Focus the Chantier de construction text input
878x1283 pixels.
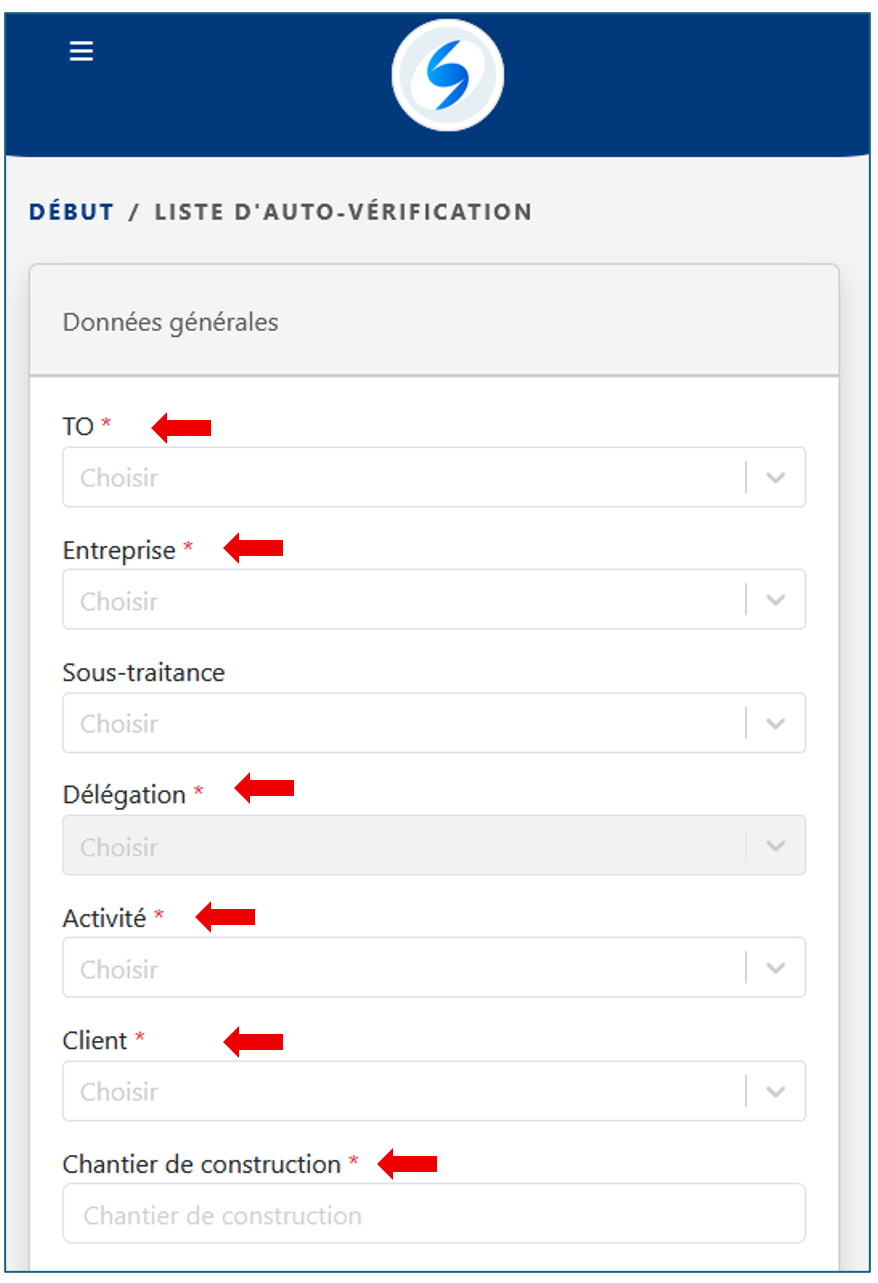(433, 1215)
